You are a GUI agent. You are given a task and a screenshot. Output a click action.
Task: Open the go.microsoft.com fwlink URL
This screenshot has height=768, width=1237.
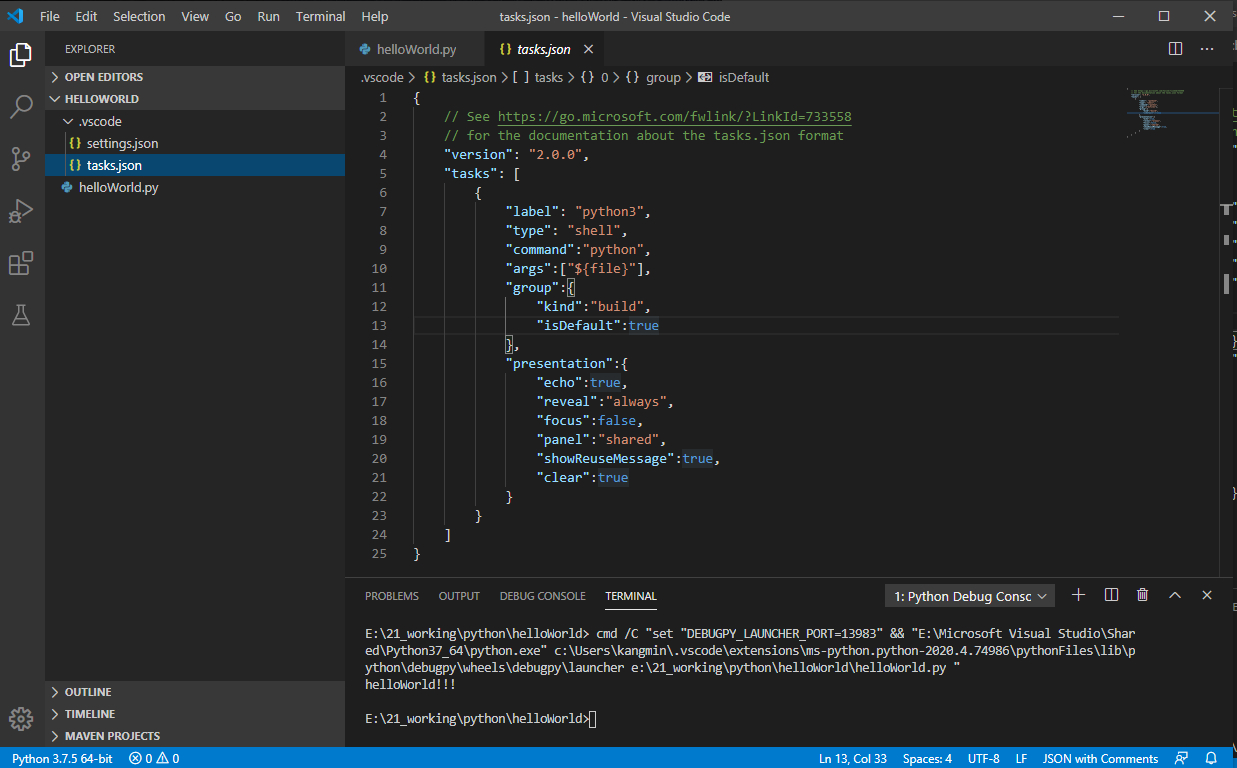click(x=675, y=116)
